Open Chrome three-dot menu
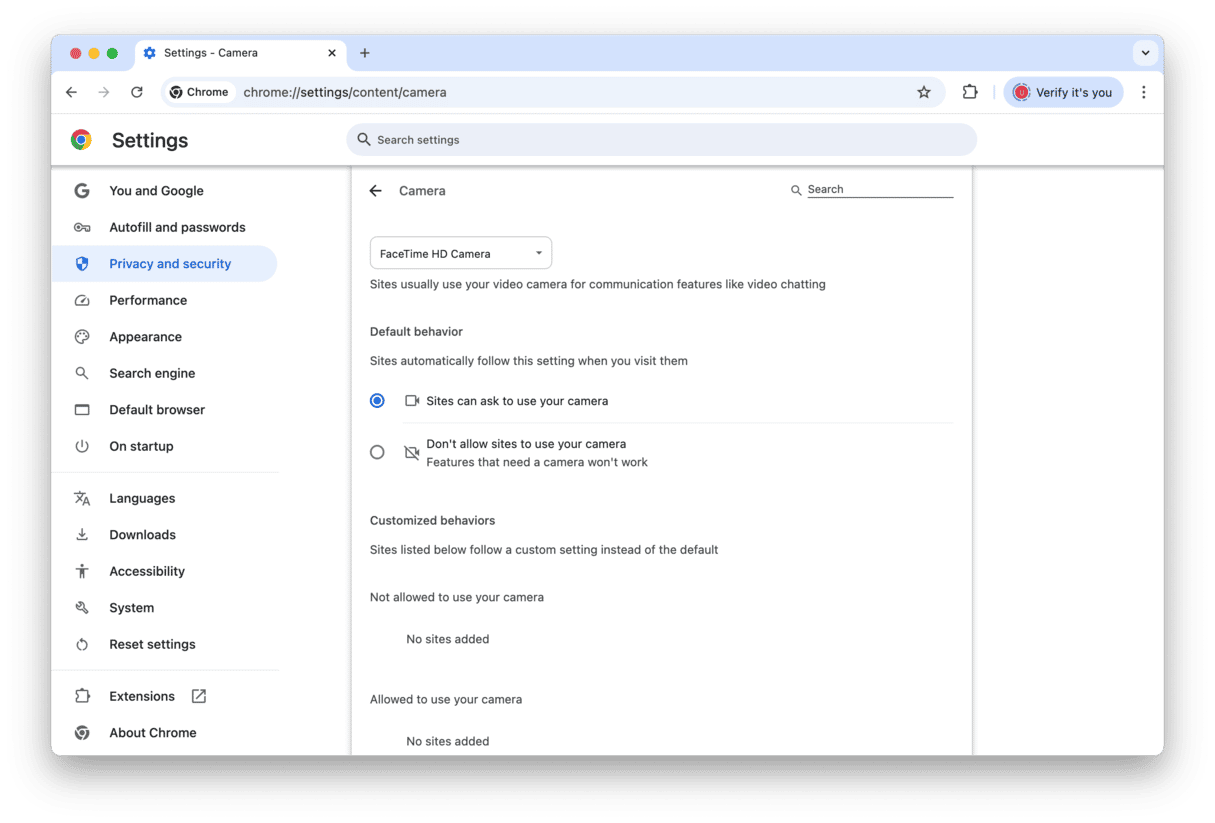Image resolution: width=1215 pixels, height=823 pixels. (x=1143, y=92)
